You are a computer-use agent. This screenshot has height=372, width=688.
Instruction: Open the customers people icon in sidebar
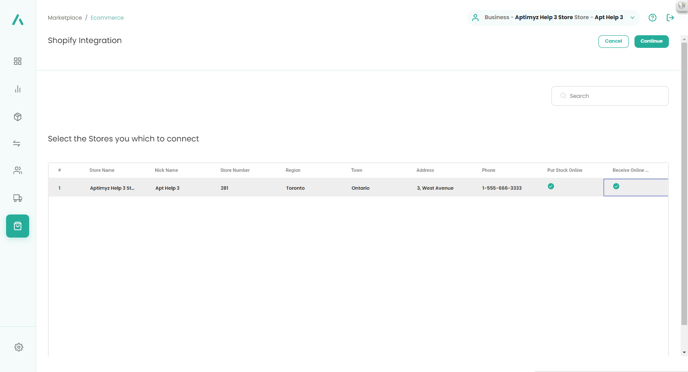click(18, 170)
